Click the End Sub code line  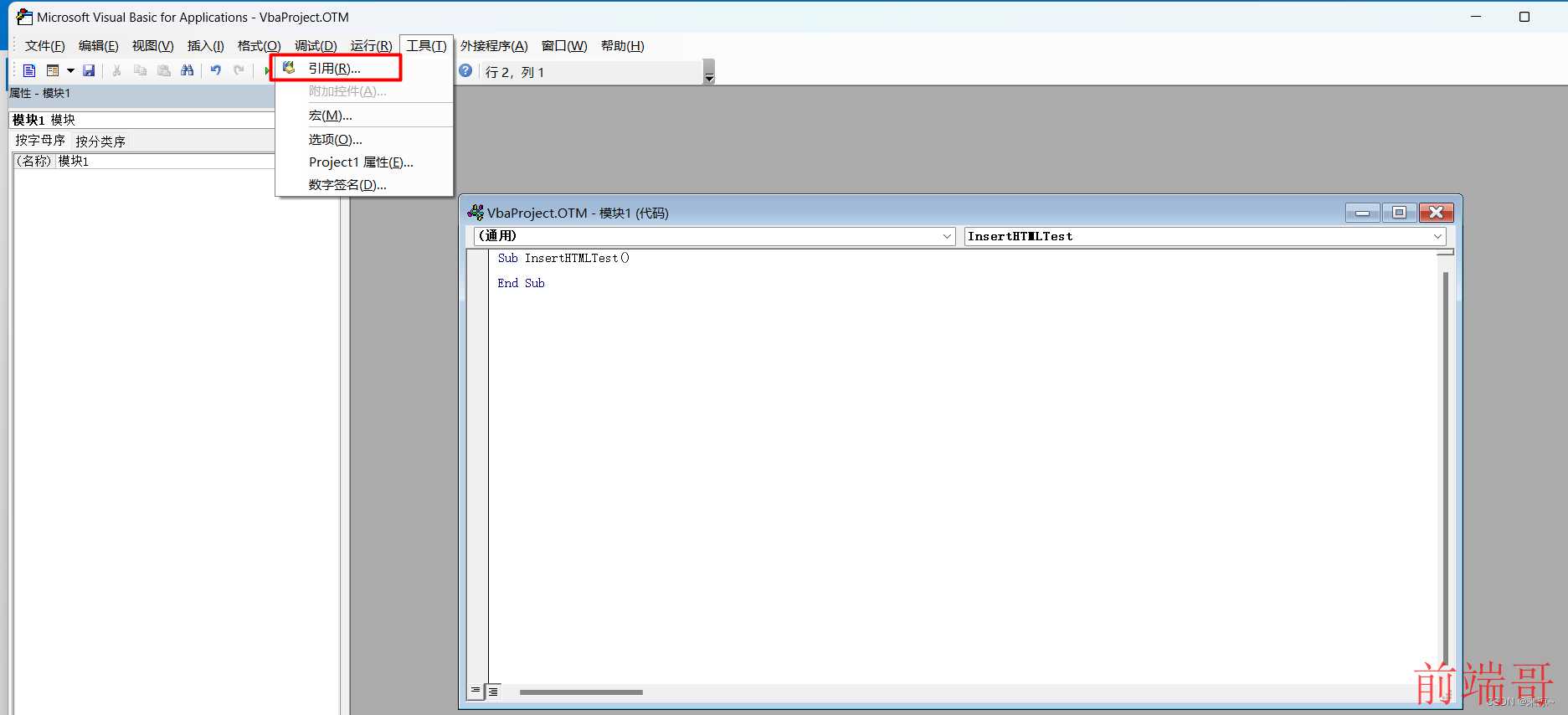point(521,283)
